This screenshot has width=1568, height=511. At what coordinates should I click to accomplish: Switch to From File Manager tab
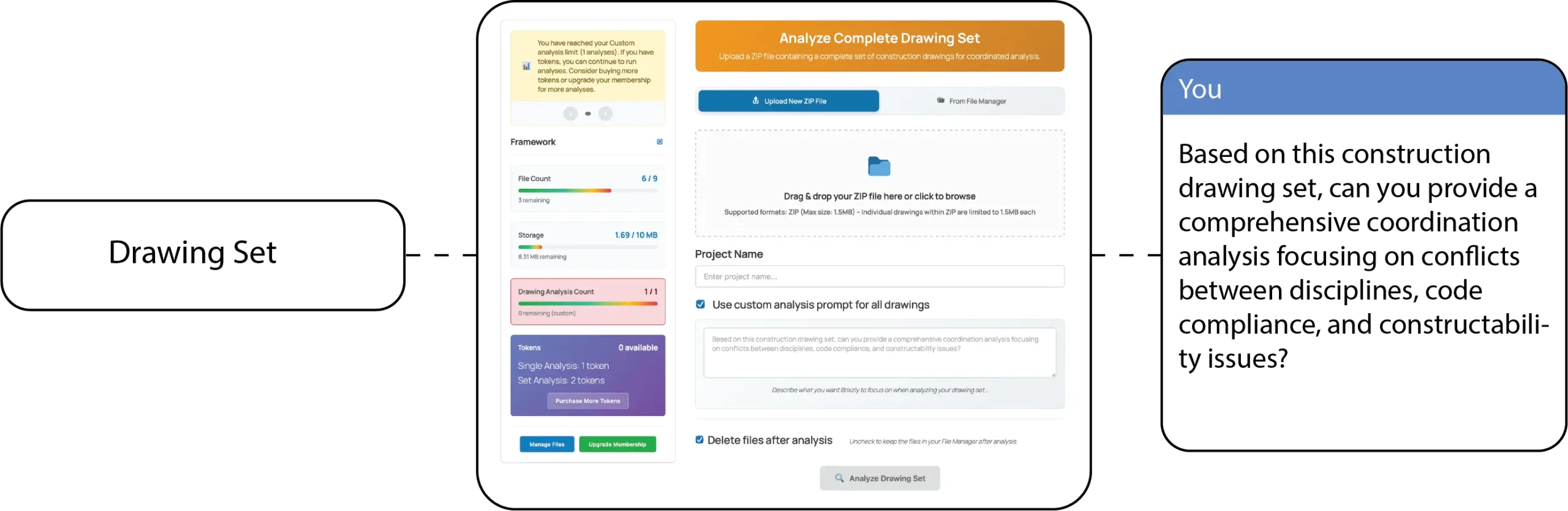click(971, 101)
